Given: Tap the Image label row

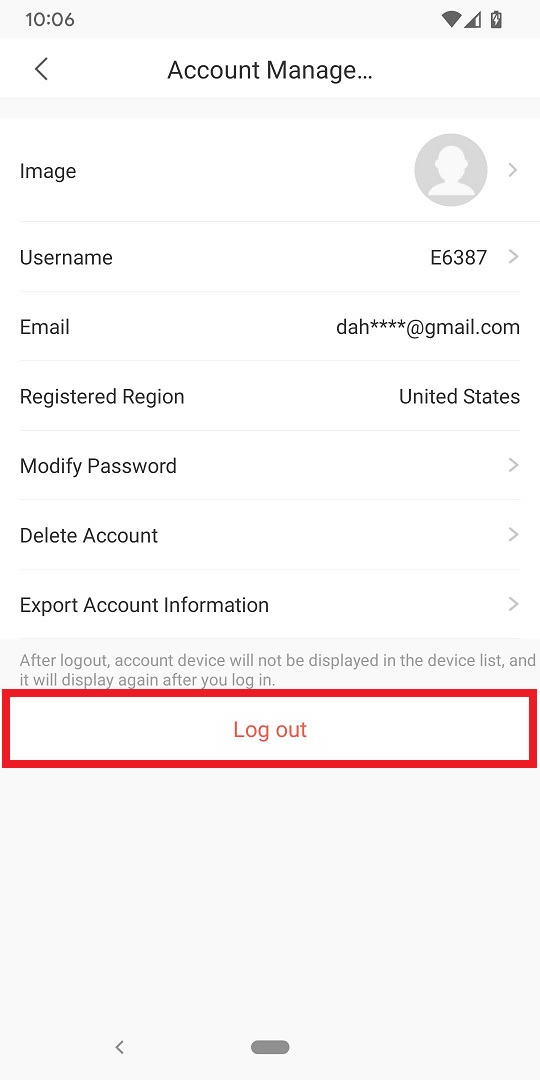Looking at the screenshot, I should click(270, 170).
